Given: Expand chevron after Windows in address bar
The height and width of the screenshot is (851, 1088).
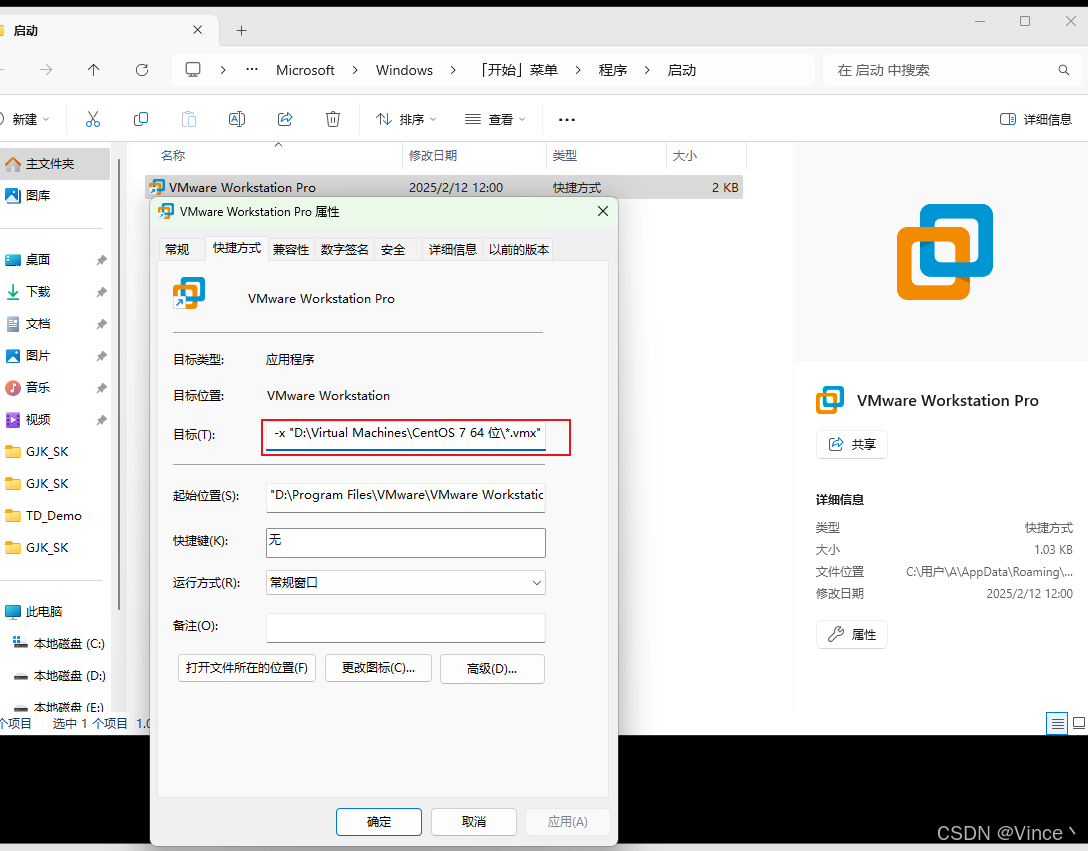Looking at the screenshot, I should coord(454,70).
